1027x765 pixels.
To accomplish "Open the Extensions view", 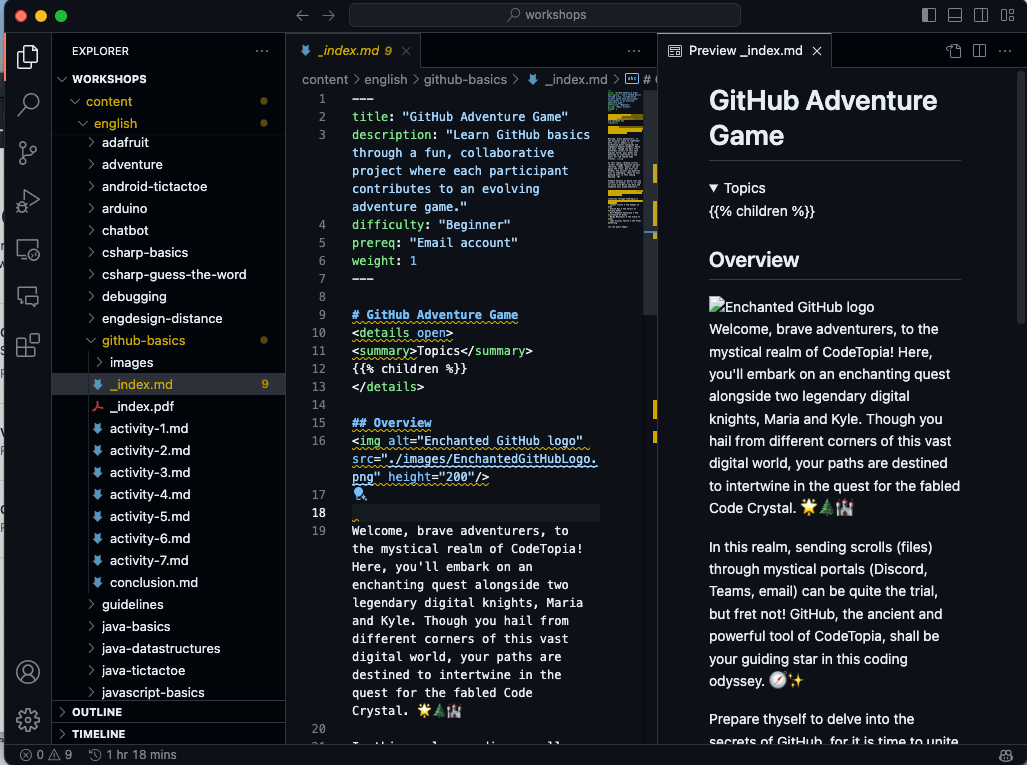I will tap(28, 345).
